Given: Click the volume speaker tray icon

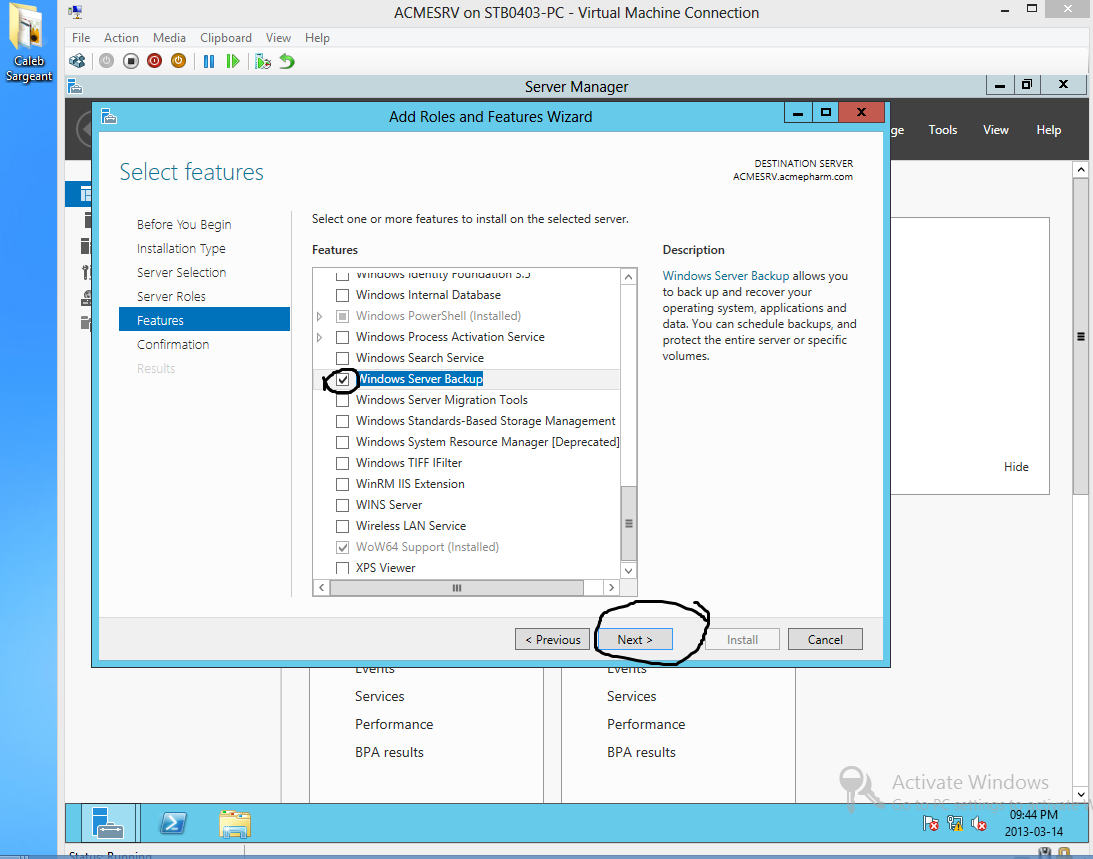Looking at the screenshot, I should [979, 824].
